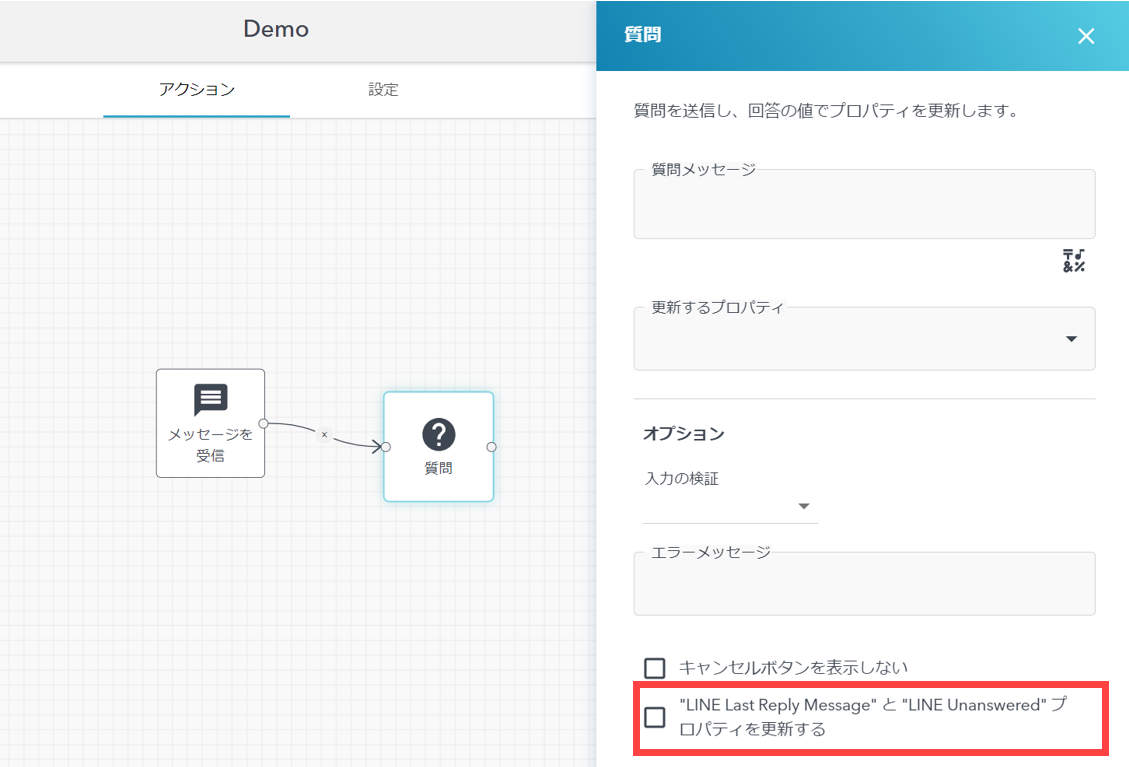The height and width of the screenshot is (767, 1129).
Task: Click the chat bubble icon in メッセージを受信 node
Action: point(210,399)
